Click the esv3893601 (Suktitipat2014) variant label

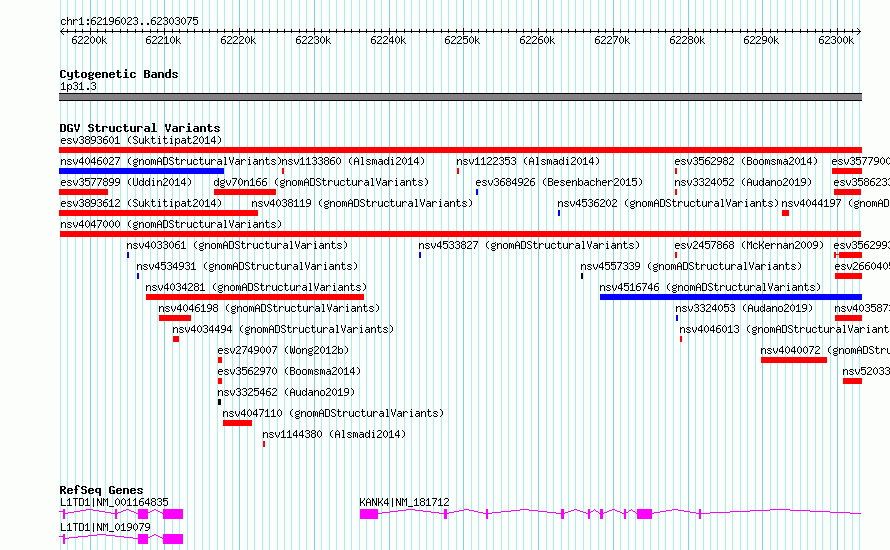click(141, 140)
